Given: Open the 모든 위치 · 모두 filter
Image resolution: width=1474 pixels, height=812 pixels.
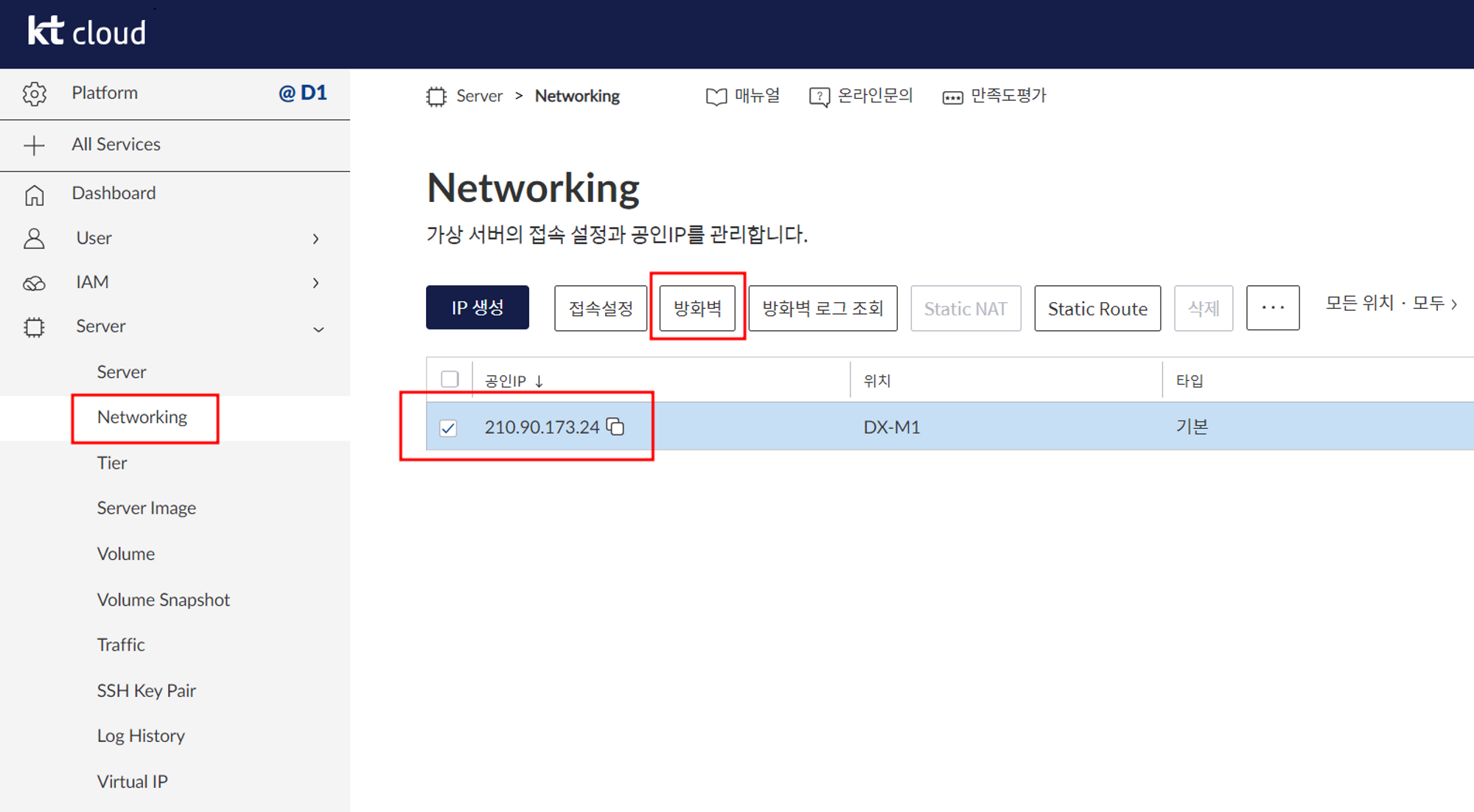Looking at the screenshot, I should point(1391,304).
